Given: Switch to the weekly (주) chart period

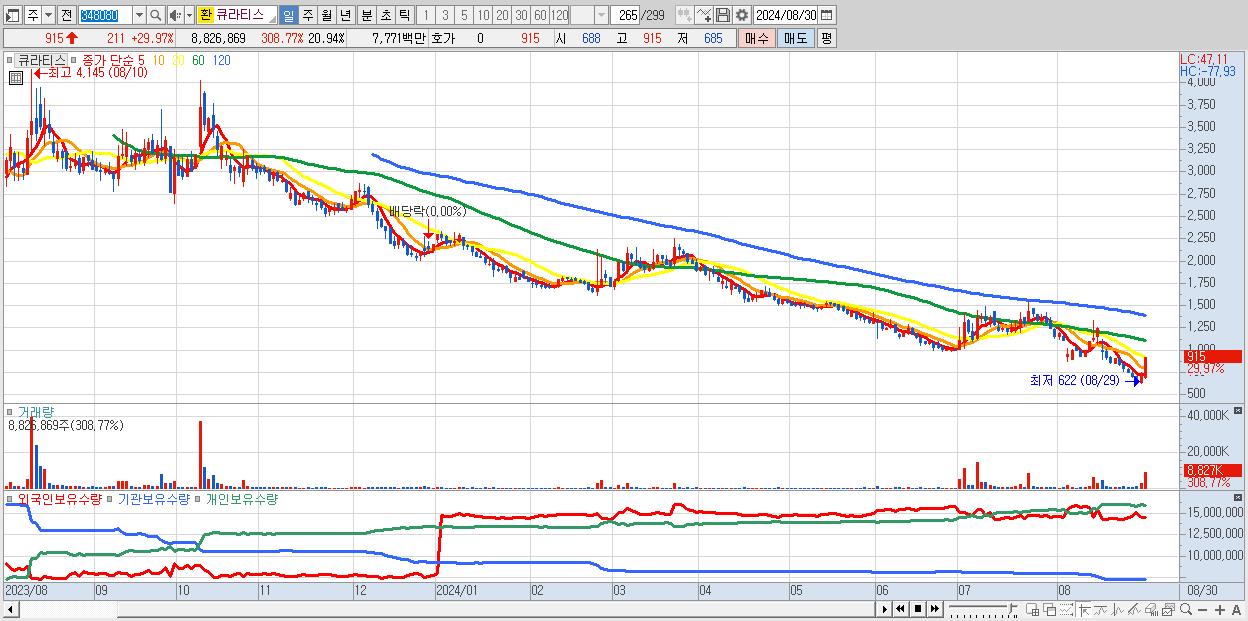Looking at the screenshot, I should tap(307, 16).
